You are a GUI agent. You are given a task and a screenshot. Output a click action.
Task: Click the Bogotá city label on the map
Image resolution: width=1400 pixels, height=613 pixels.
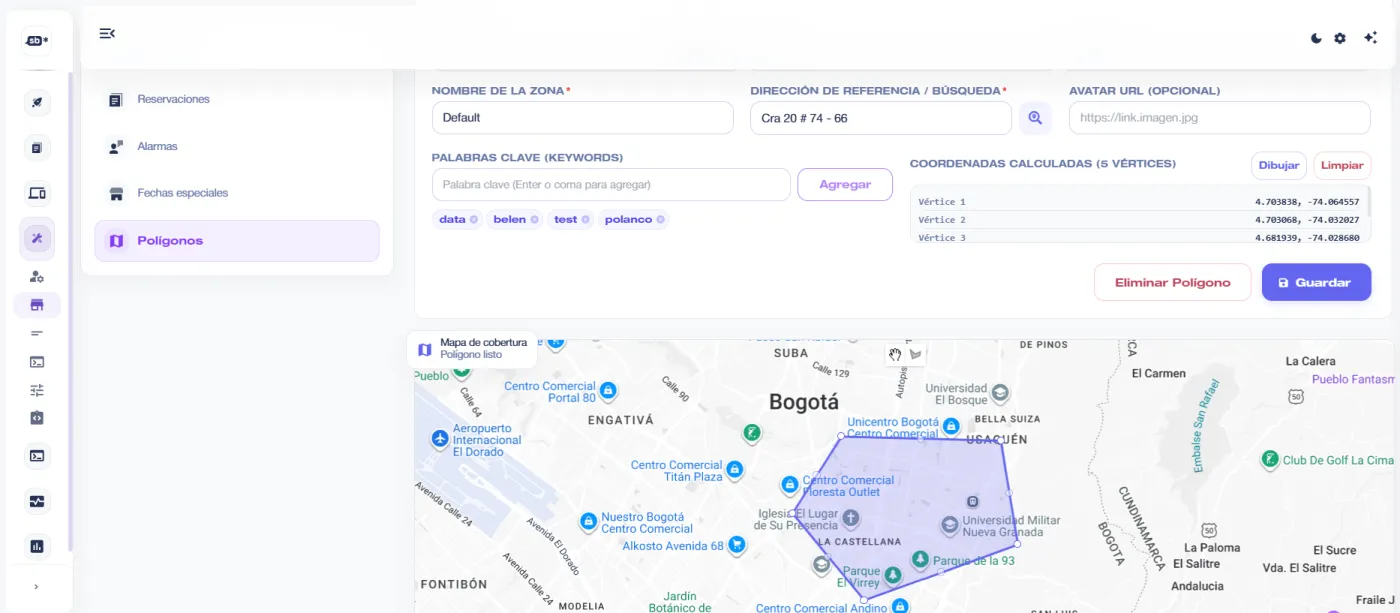coord(804,402)
